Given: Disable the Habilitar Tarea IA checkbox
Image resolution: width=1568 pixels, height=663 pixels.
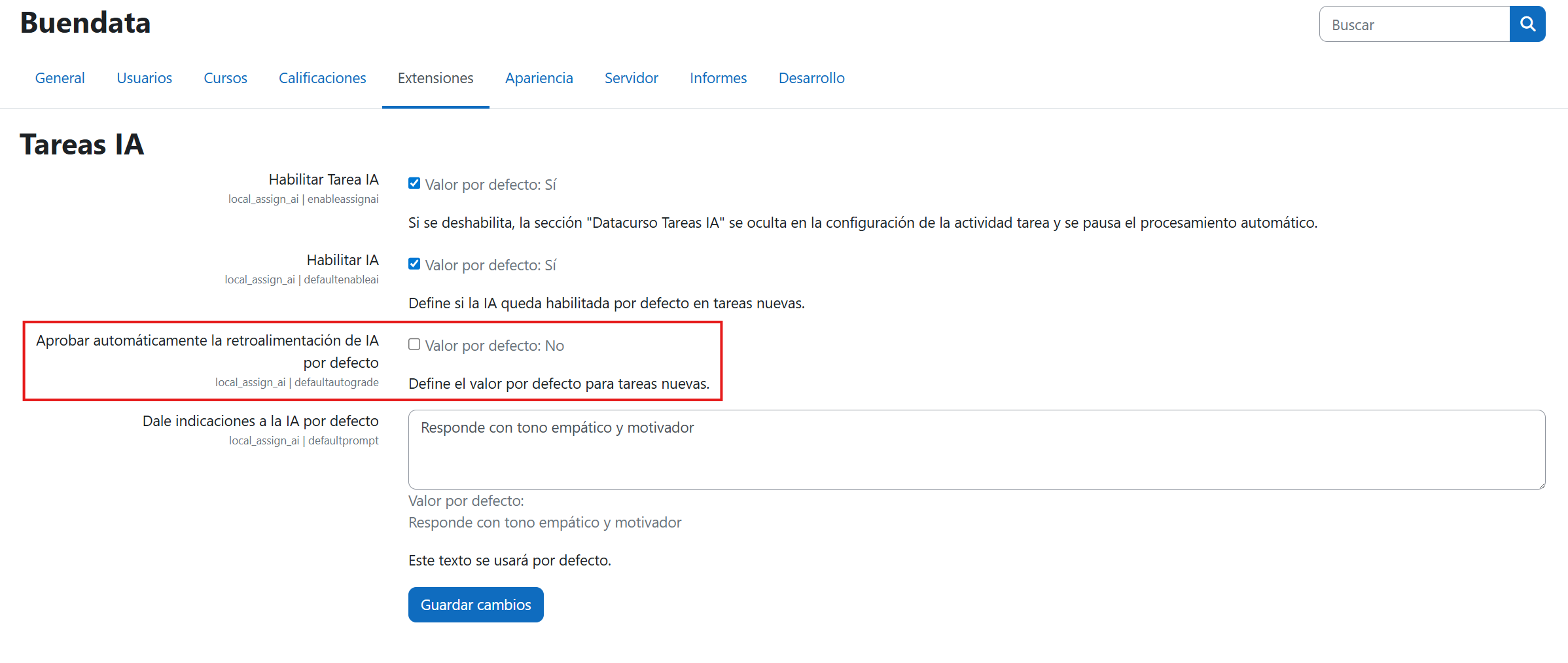Looking at the screenshot, I should (x=414, y=183).
